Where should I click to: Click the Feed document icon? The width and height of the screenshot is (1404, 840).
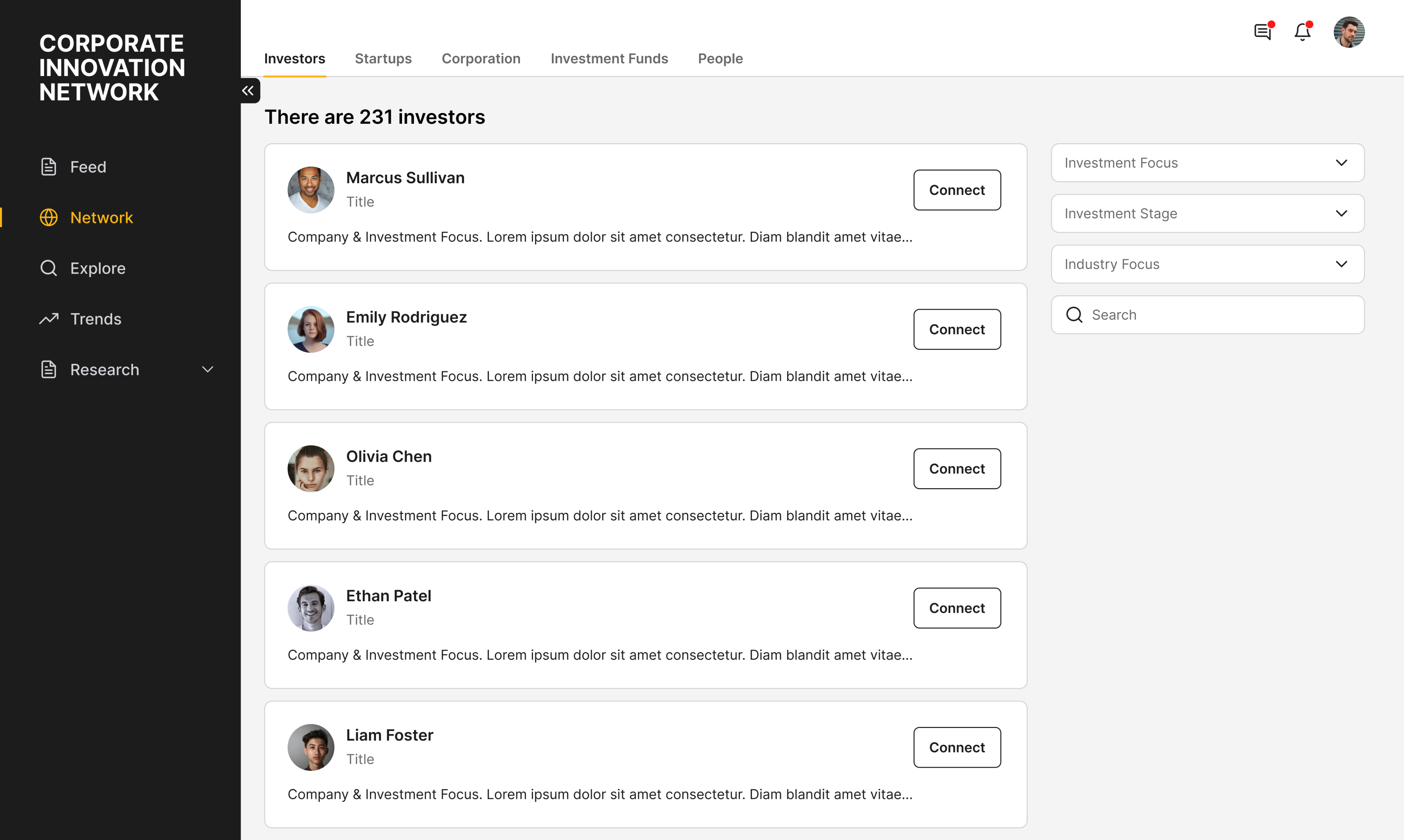(49, 166)
